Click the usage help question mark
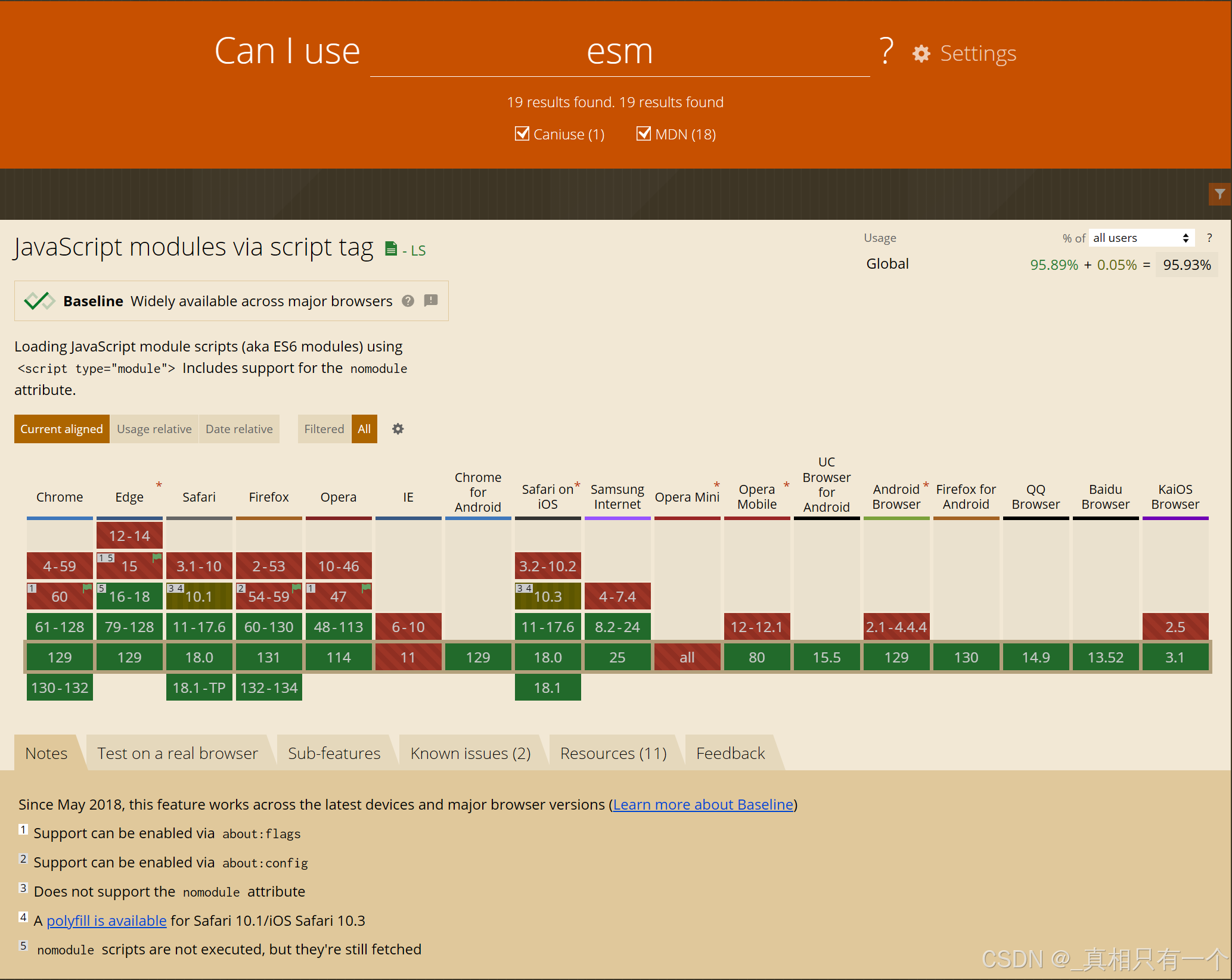The image size is (1232, 980). pos(1209,238)
